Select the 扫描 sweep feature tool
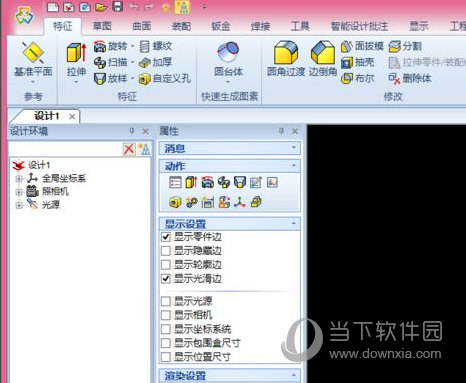Viewport: 466px width, 383px height. coord(110,62)
